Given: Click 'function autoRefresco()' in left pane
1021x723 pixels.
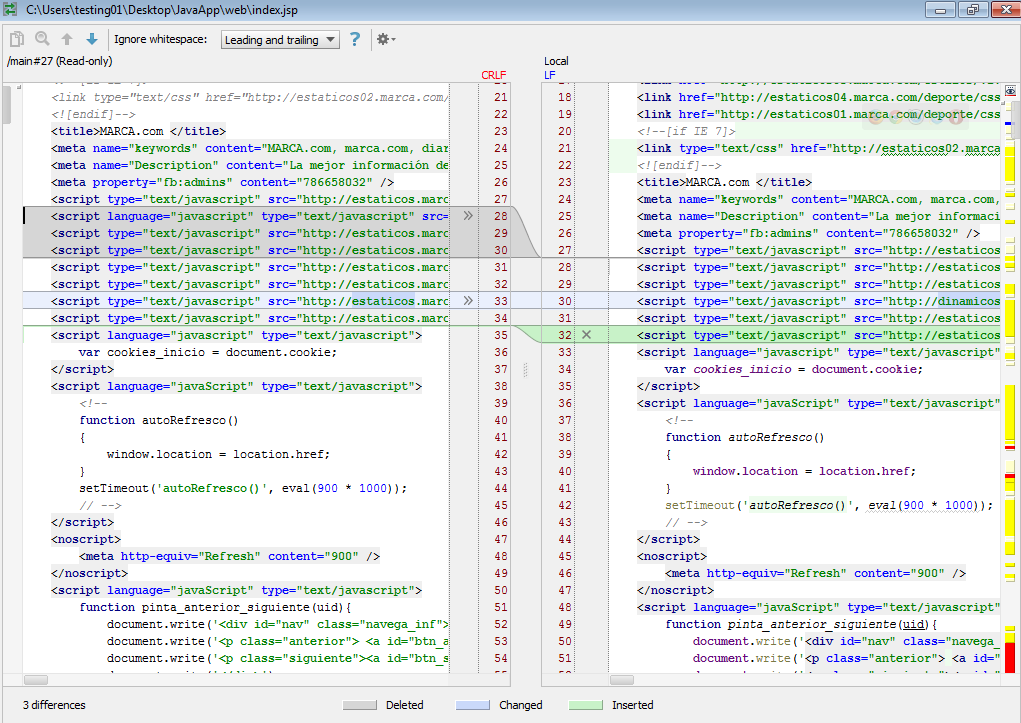Looking at the screenshot, I should coord(159,420).
